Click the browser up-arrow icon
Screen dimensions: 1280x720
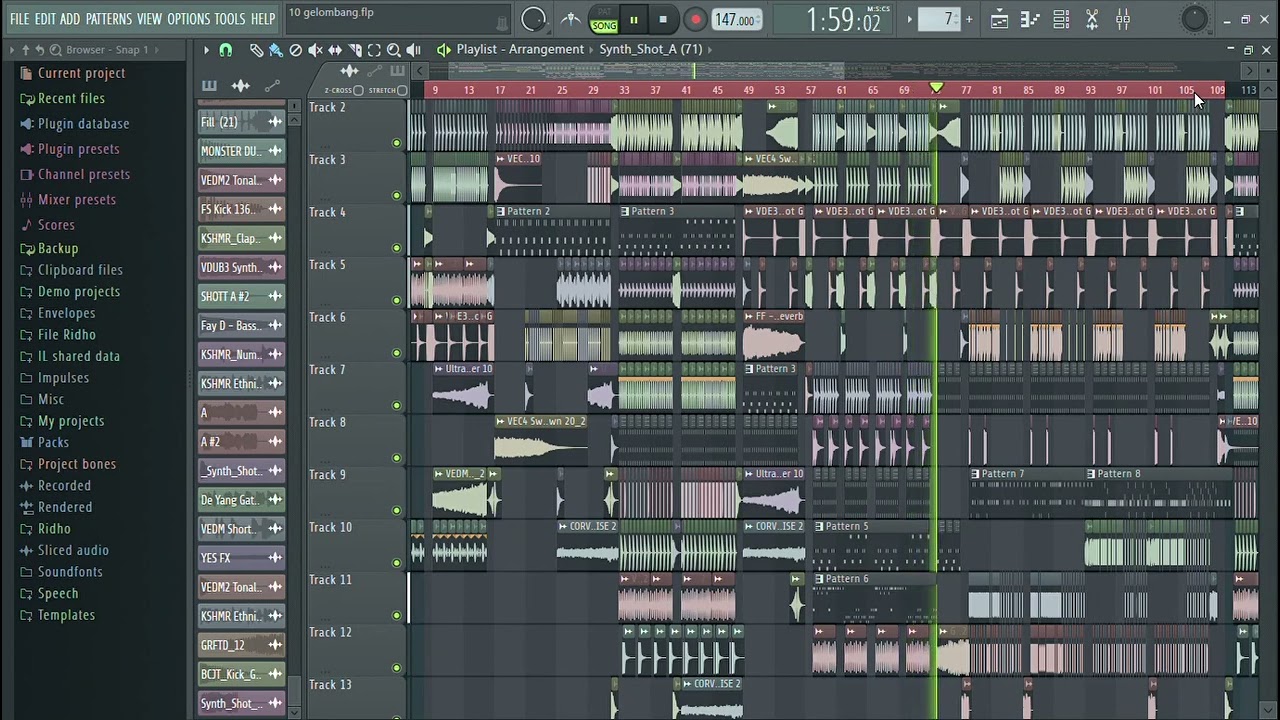click(26, 49)
